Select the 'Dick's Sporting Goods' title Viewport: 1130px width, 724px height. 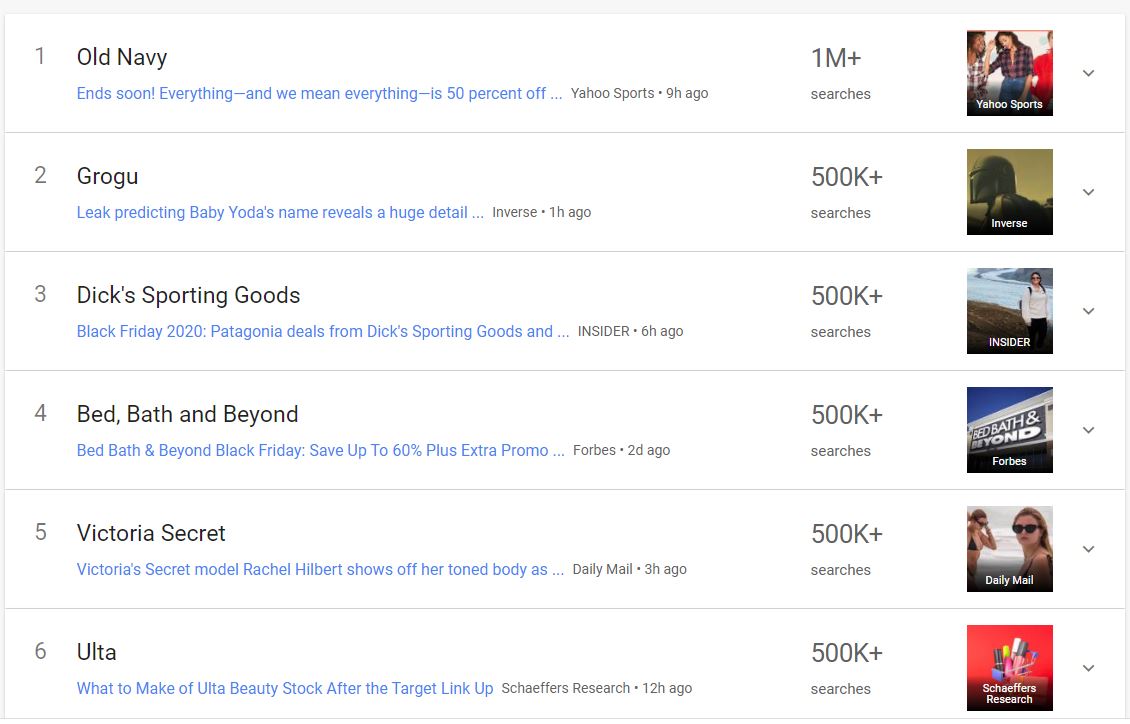188,295
